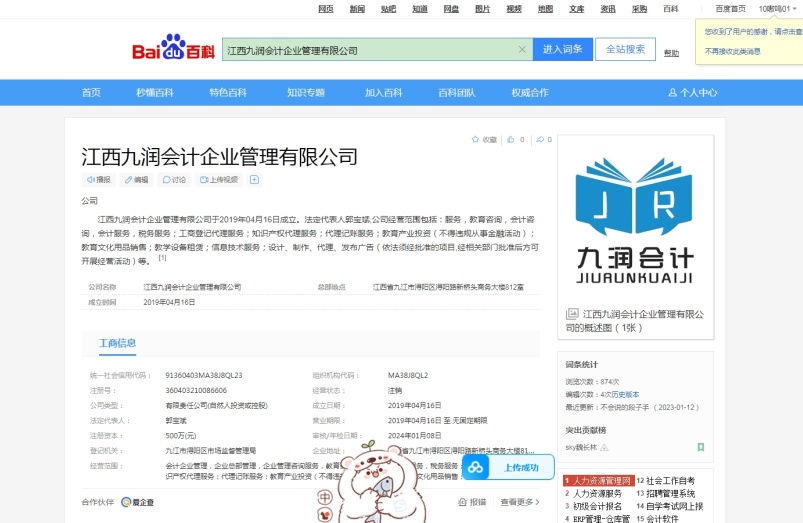This screenshot has height=523, width=803.
Task: Click the 编辑 pencil button
Action: pyautogui.click(x=136, y=180)
